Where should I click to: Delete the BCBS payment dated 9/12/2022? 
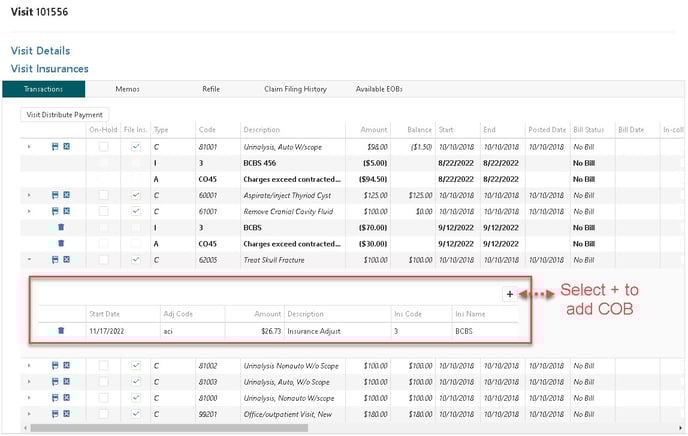tap(61, 227)
